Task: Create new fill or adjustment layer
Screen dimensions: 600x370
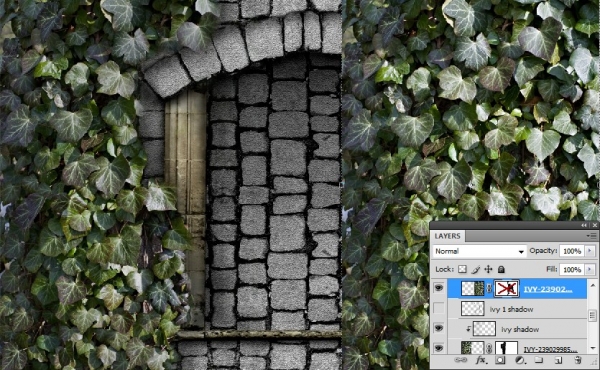Action: pyautogui.click(x=520, y=360)
